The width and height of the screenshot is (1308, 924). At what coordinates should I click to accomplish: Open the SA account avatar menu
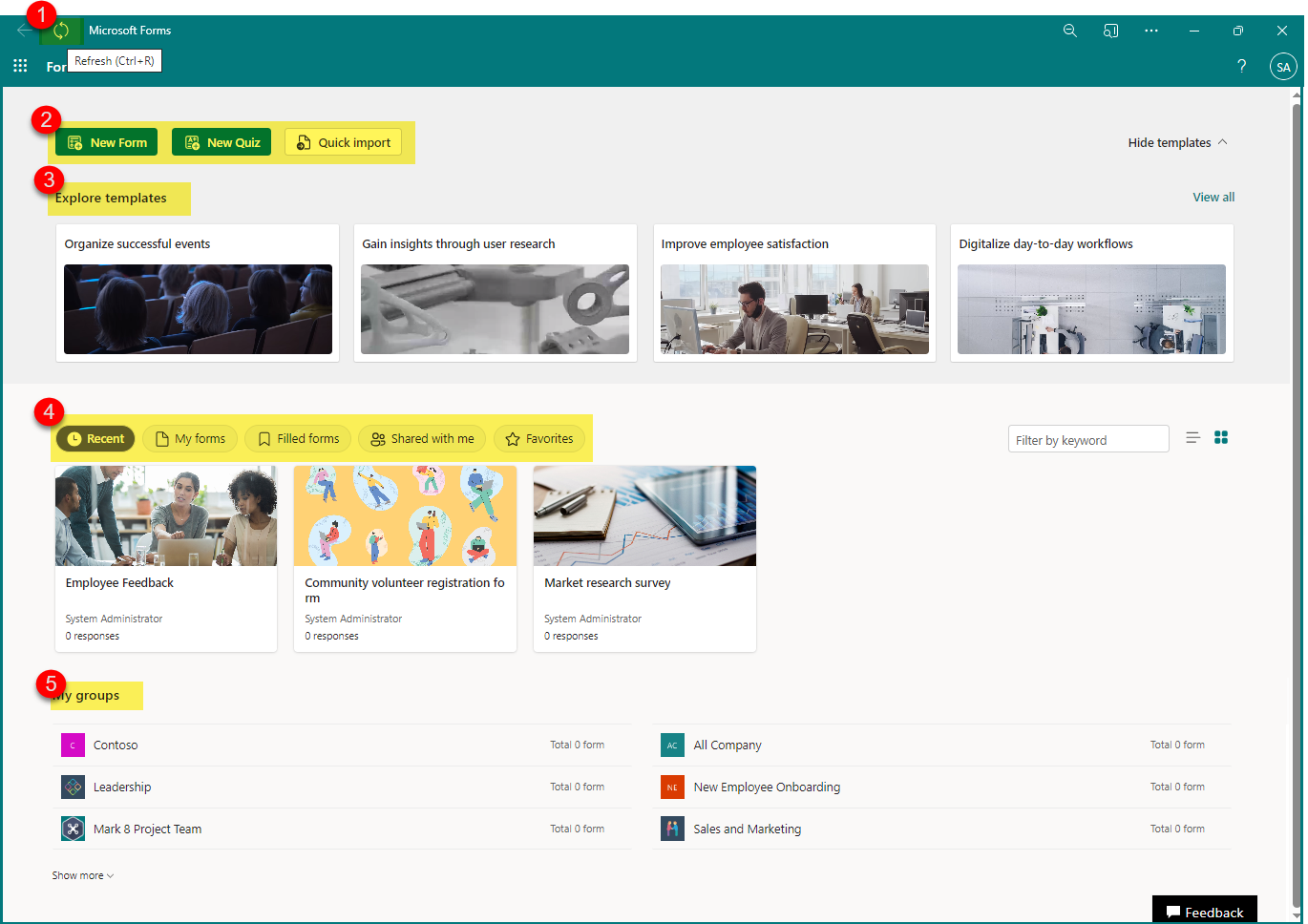point(1283,66)
